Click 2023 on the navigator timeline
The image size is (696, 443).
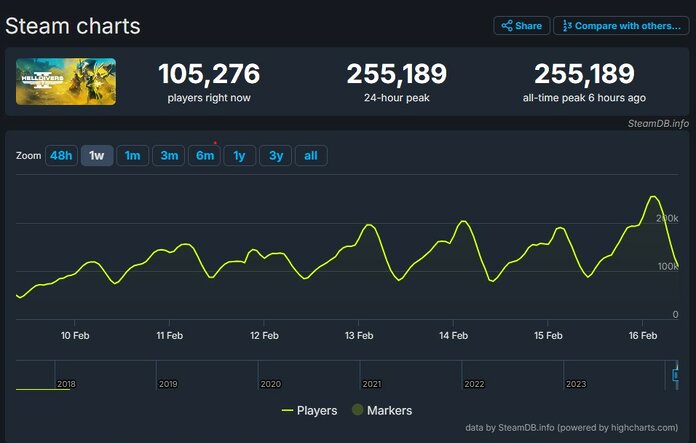pyautogui.click(x=575, y=384)
